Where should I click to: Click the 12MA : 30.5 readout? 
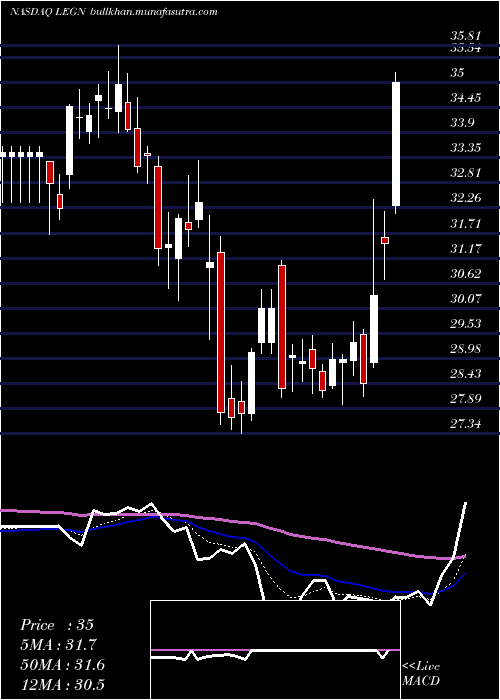(x=62, y=684)
